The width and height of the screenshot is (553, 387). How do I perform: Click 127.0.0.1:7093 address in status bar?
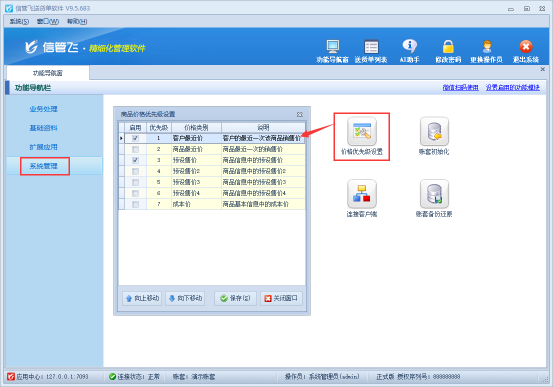67,377
